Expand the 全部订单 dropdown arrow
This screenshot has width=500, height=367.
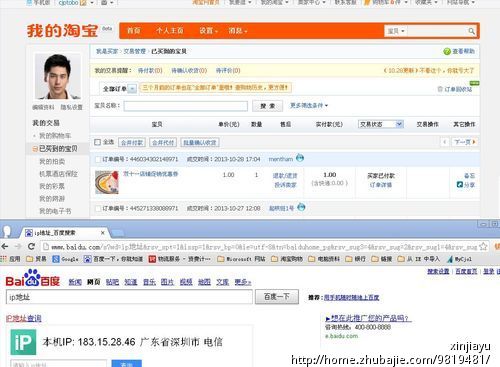click(132, 89)
